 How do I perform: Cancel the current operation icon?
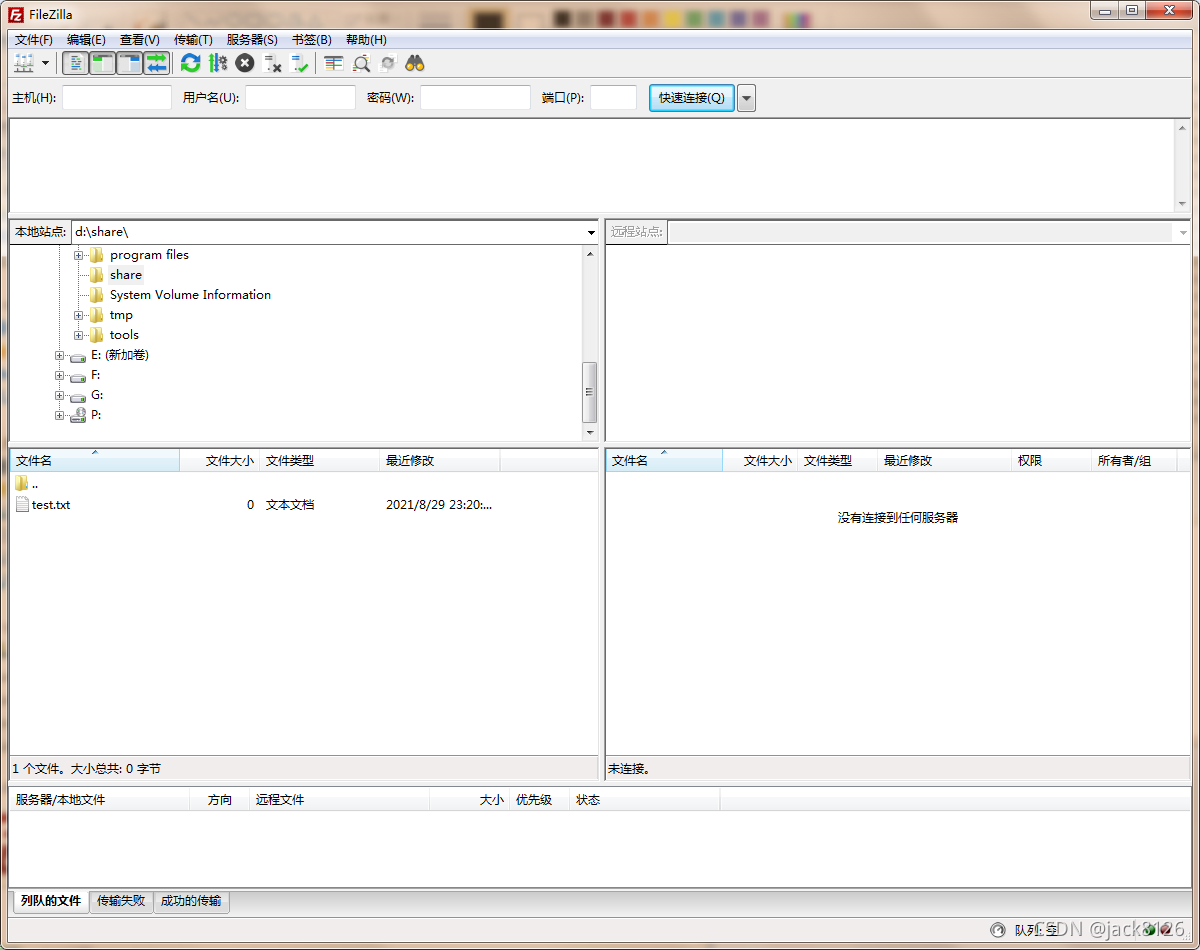244,63
